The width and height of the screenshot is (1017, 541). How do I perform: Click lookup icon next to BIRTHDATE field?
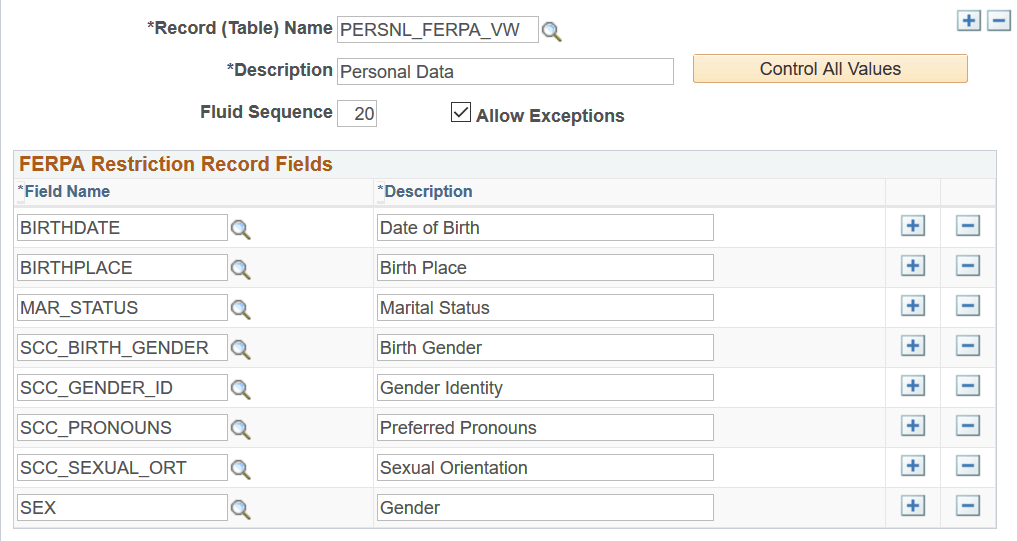[x=240, y=229]
